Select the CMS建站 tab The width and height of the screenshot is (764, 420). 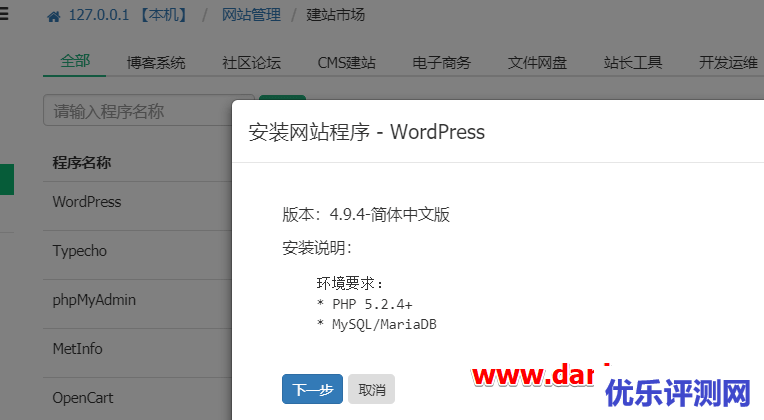346,62
